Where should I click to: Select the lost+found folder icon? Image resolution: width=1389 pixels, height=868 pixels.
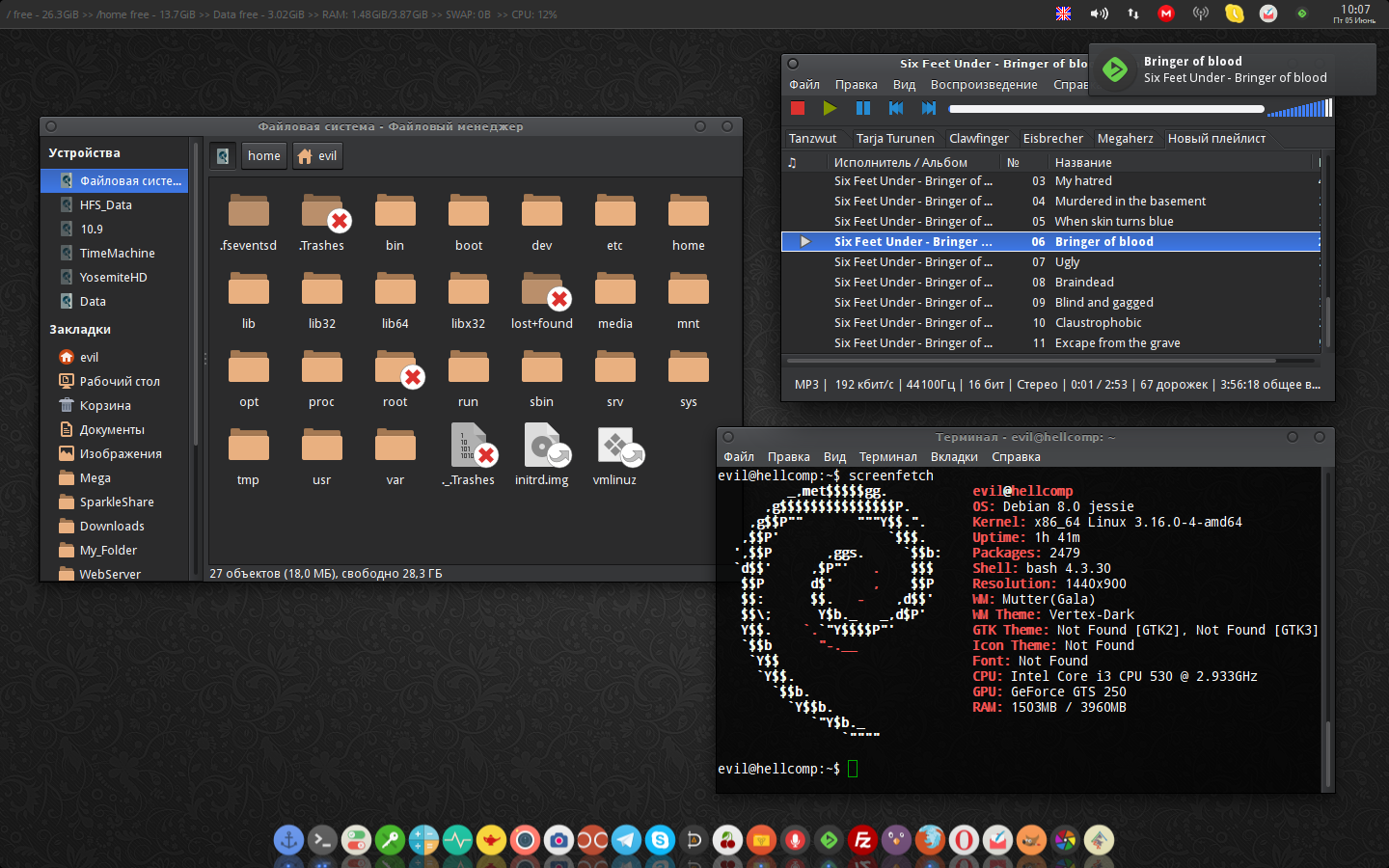[x=542, y=289]
